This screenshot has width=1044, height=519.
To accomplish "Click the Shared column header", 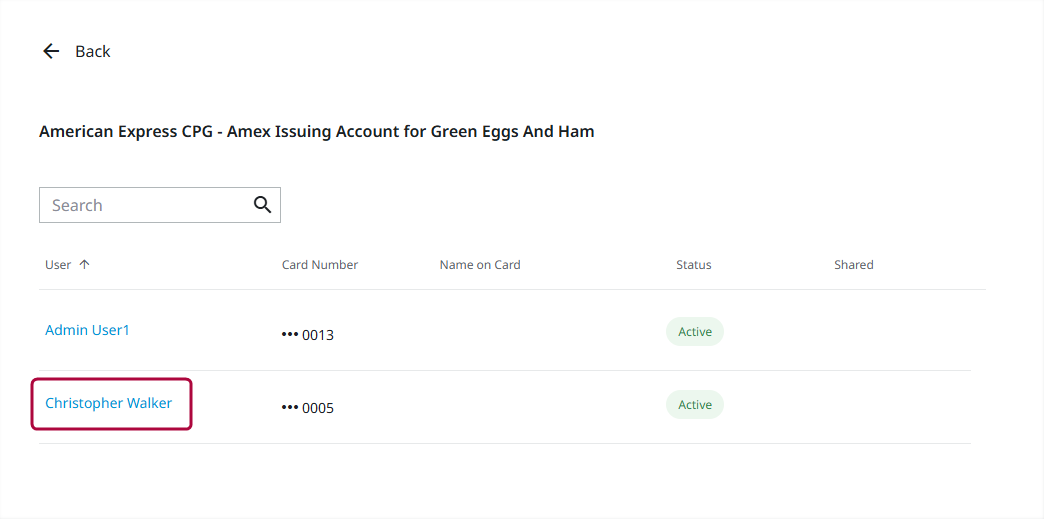I will pos(854,265).
